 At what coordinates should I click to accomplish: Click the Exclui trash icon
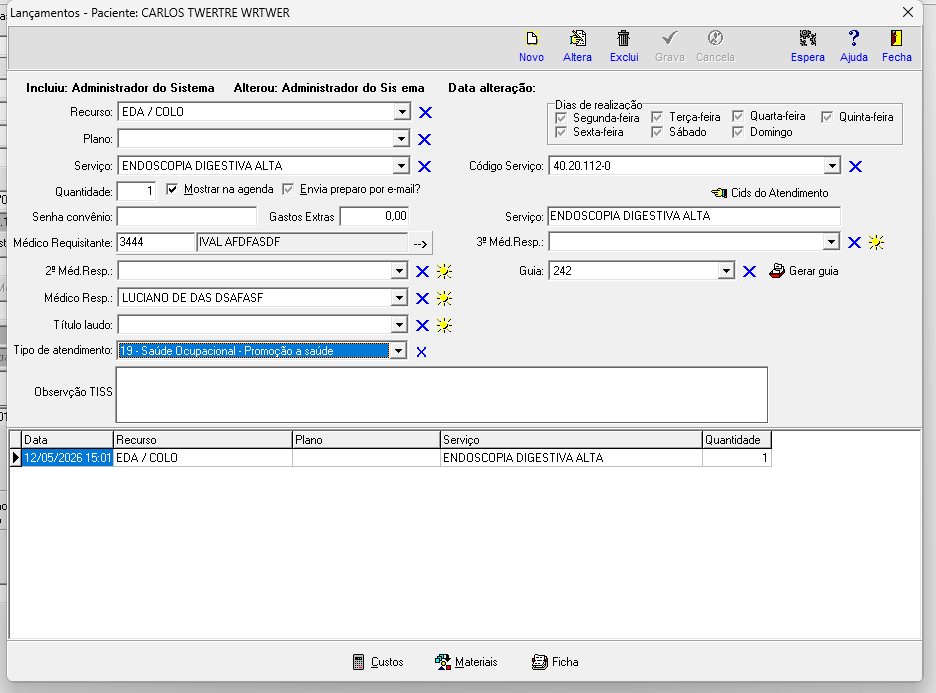coord(623,39)
